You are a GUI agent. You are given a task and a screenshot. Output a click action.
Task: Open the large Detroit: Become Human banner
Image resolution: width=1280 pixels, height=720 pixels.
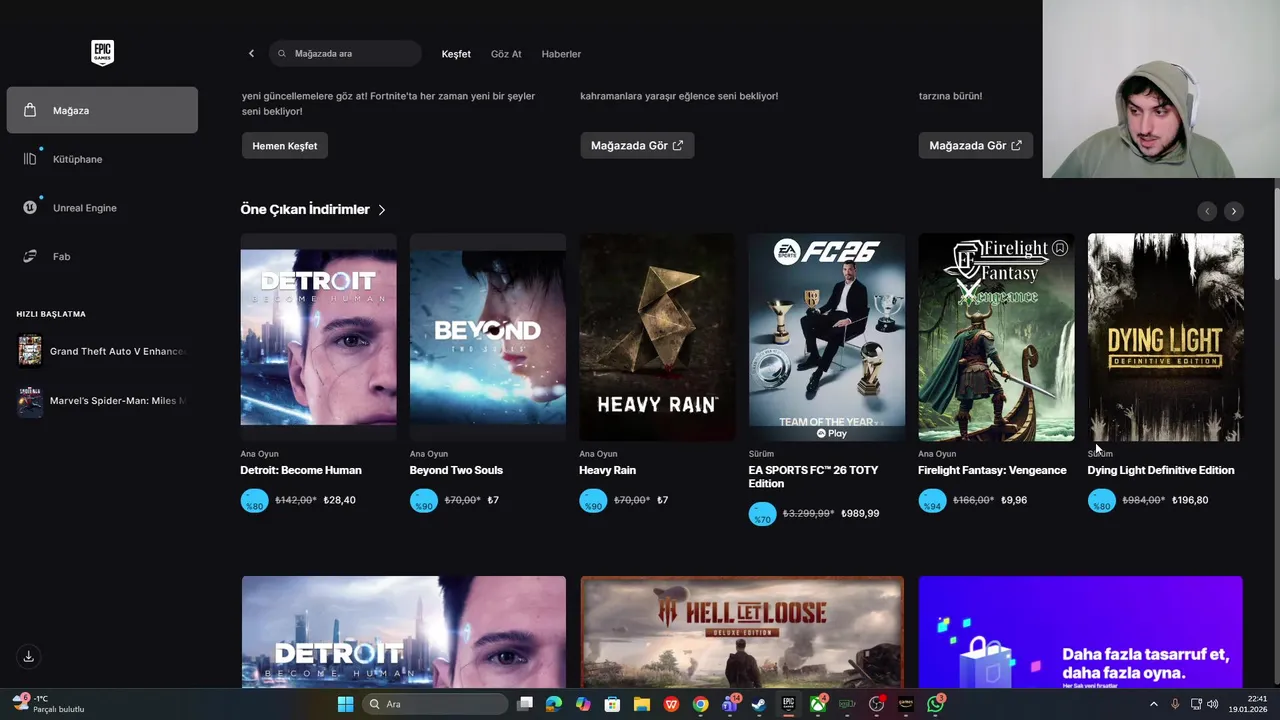404,632
